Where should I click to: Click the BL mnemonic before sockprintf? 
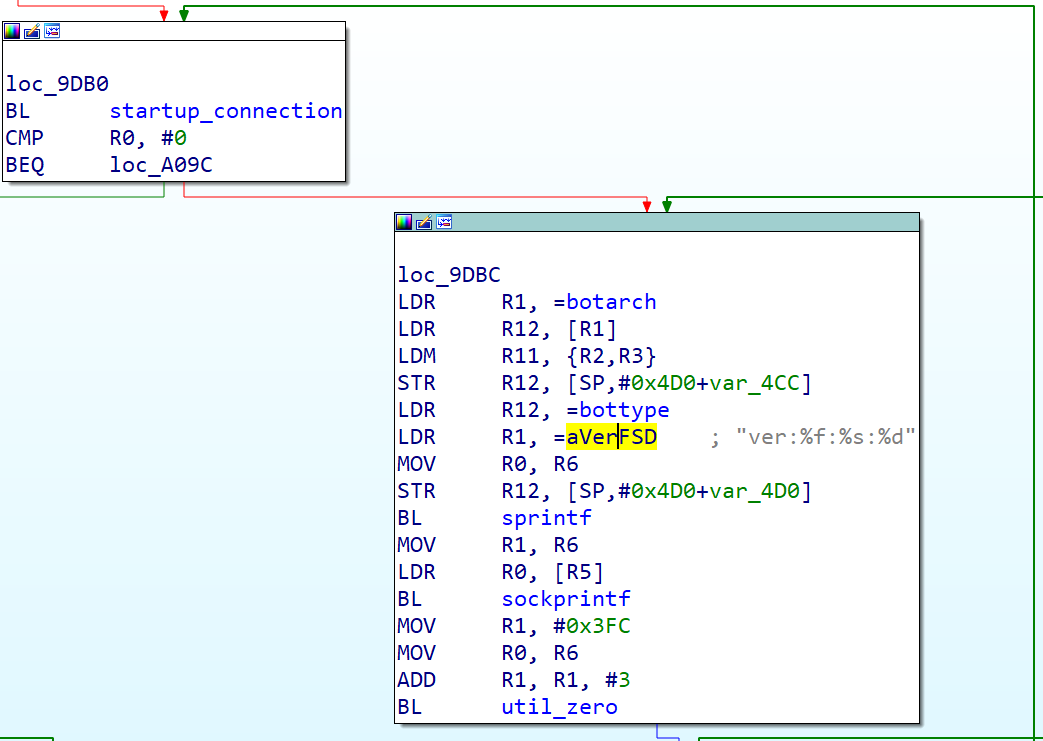410,599
